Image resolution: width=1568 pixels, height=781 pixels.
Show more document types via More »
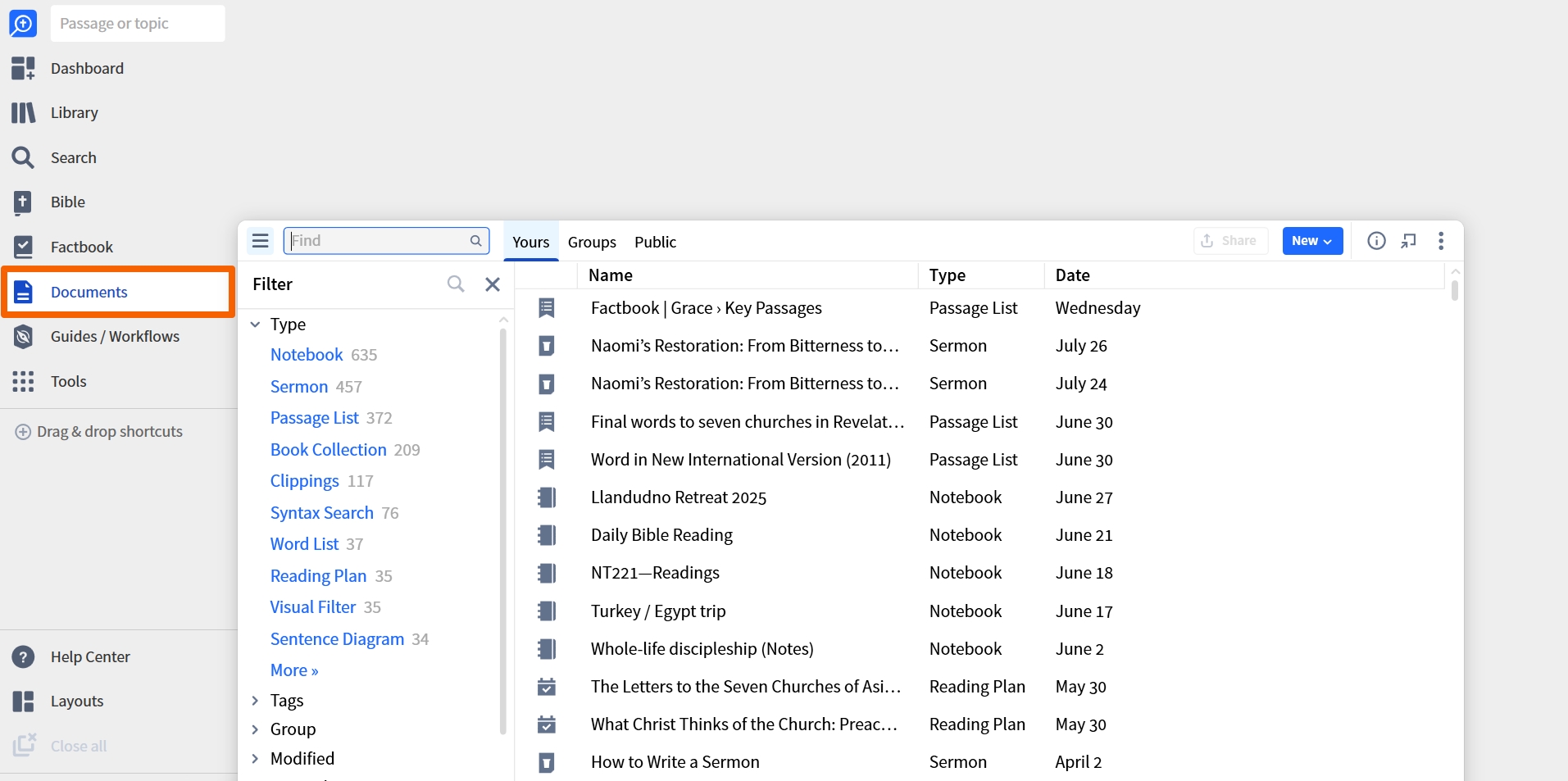pyautogui.click(x=294, y=670)
